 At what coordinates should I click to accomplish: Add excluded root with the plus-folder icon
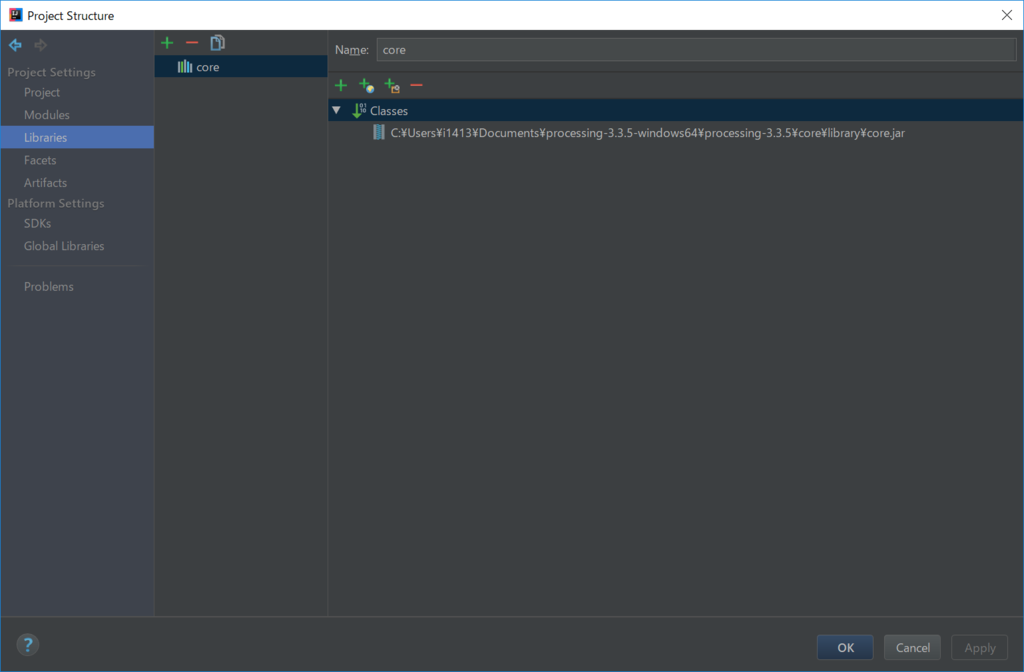coord(392,85)
